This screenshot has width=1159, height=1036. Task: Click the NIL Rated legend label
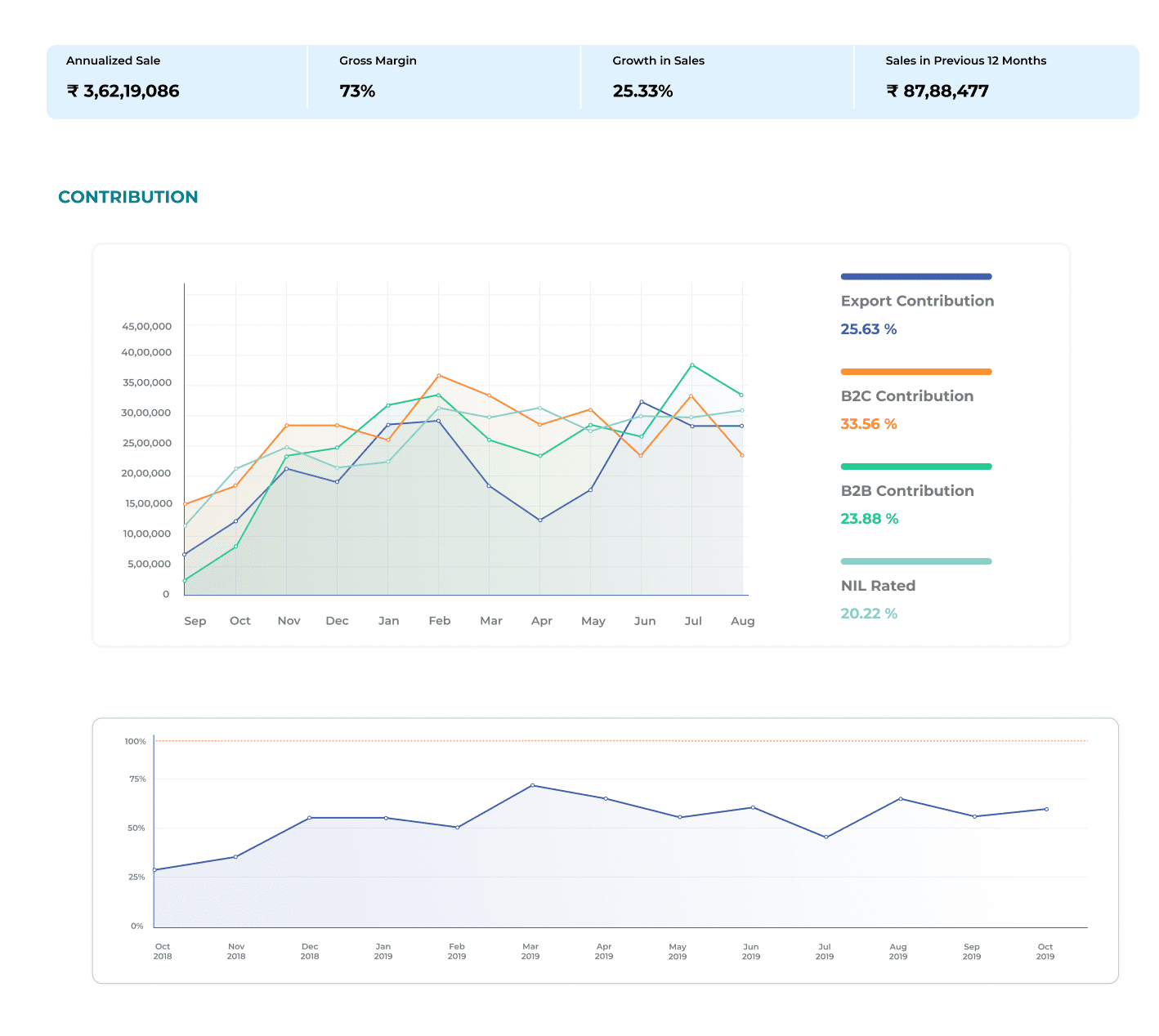[878, 586]
